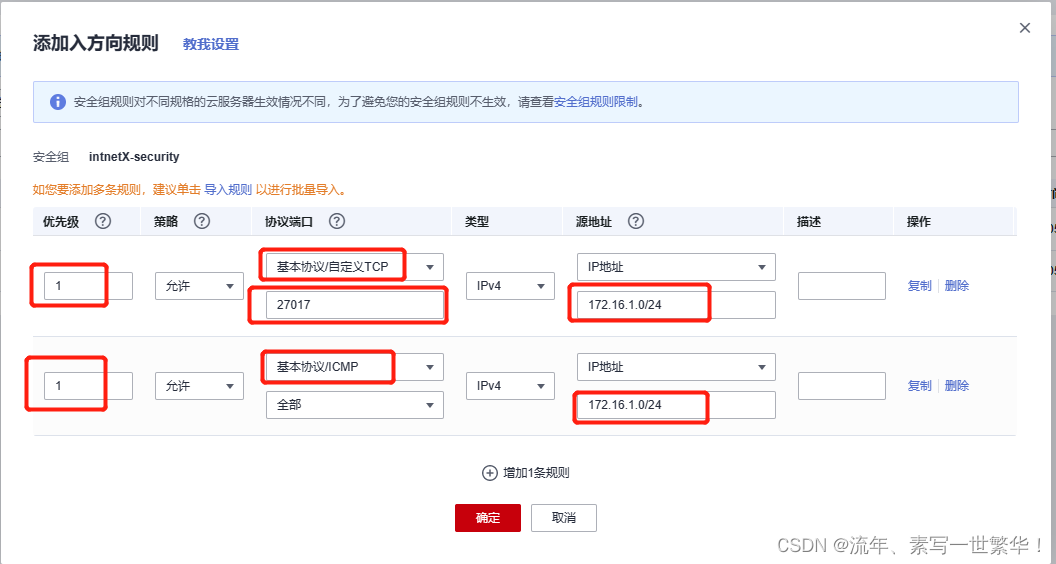Click 复制 for the TCP rule
Viewport: 1056px width, 564px height.
(x=919, y=286)
